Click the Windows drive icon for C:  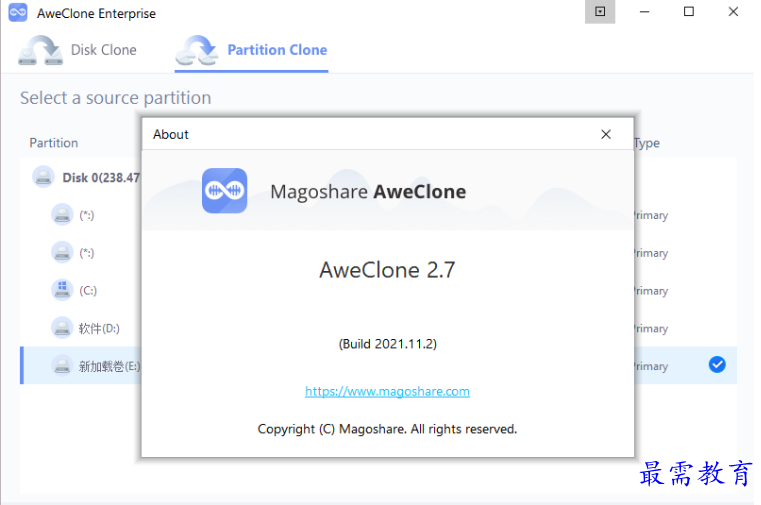click(x=63, y=292)
